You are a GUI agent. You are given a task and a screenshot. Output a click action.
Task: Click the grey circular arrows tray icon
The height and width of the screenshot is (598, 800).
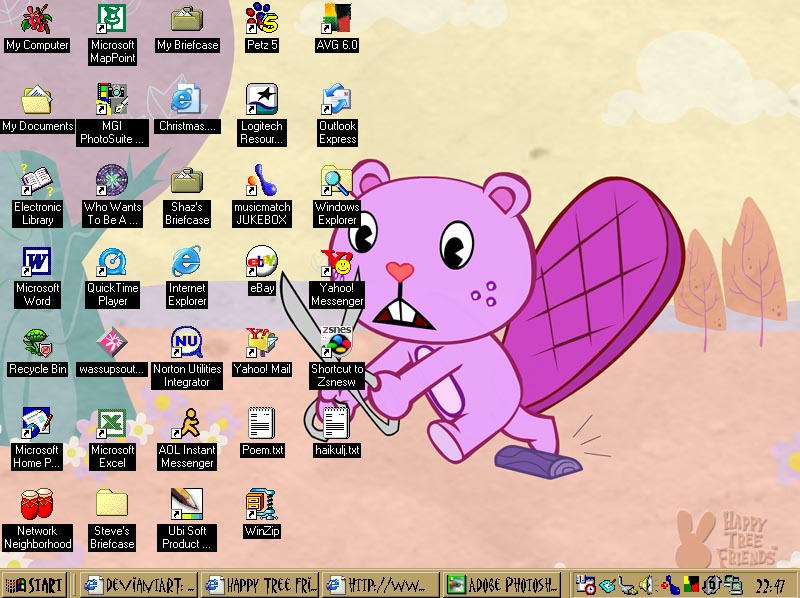(712, 585)
